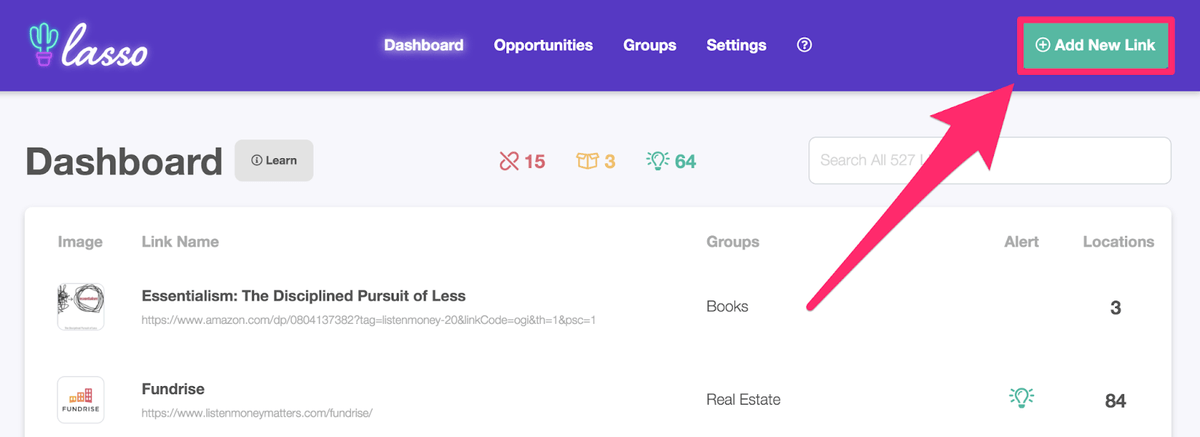Open the help question mark icon
The image size is (1200, 437).
pos(804,45)
